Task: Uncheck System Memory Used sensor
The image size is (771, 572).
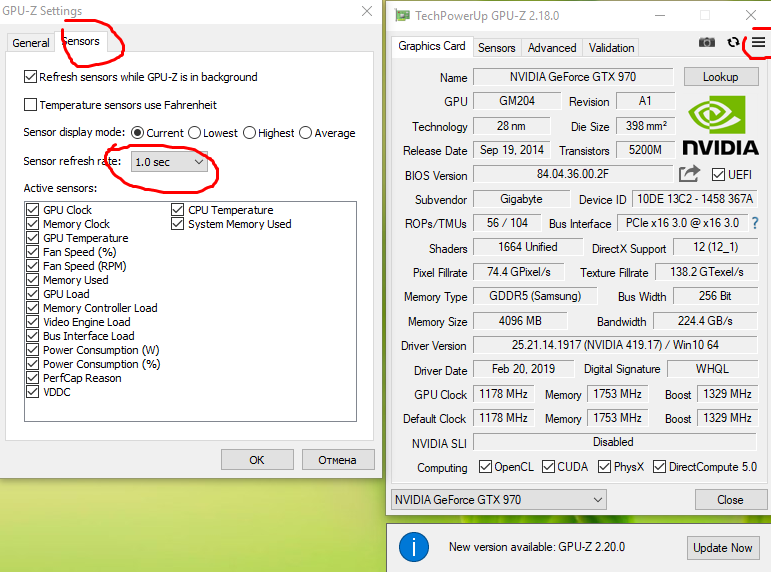Action: (178, 224)
